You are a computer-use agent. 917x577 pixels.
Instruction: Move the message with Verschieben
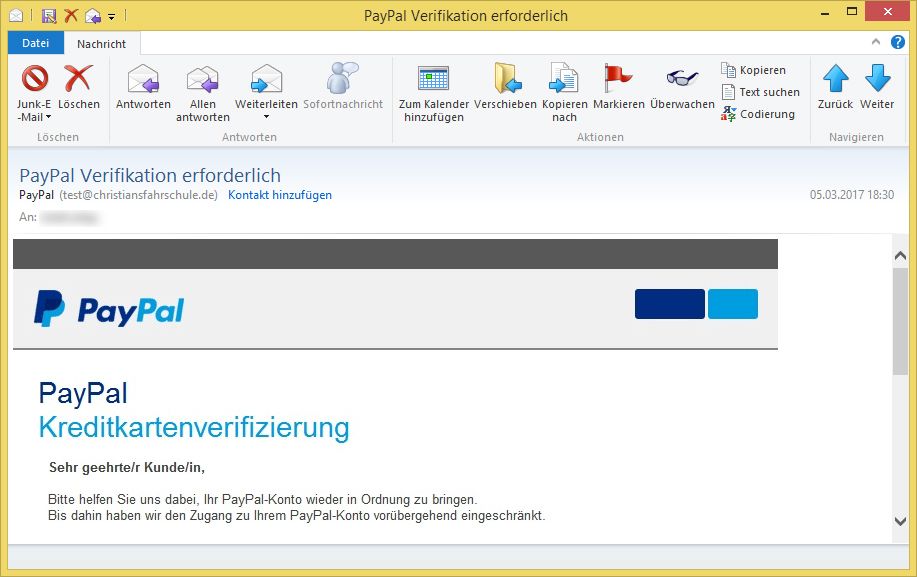tap(505, 87)
